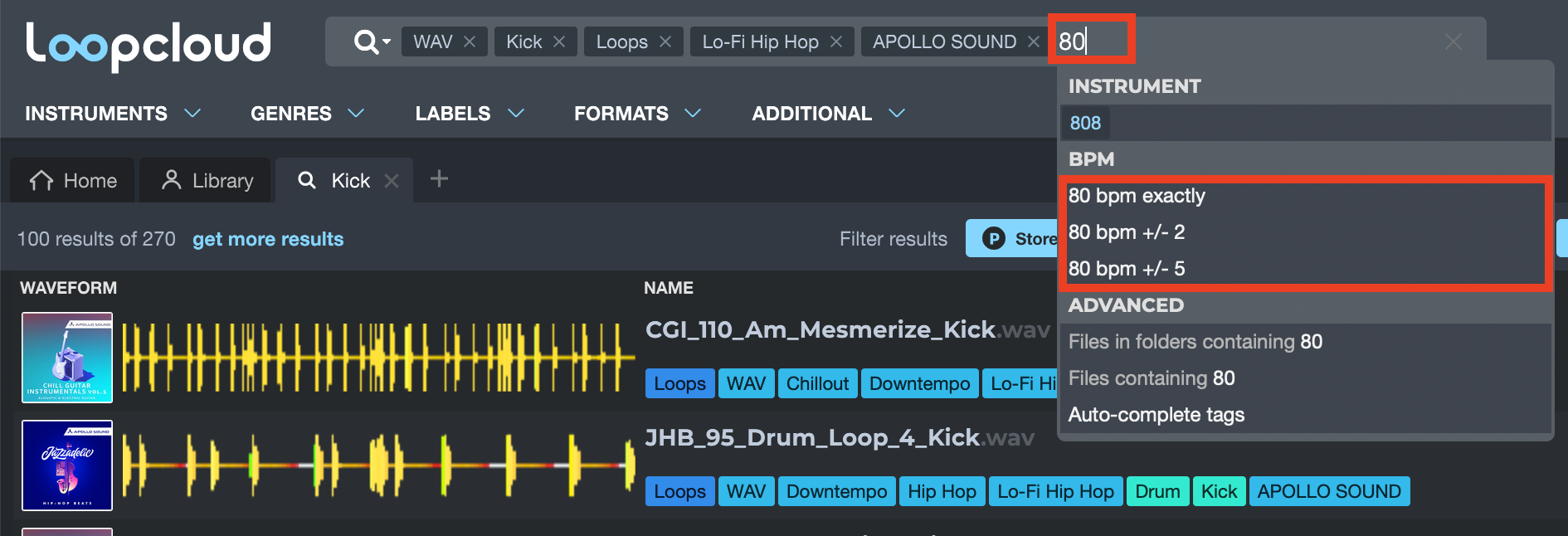This screenshot has width=1568, height=536.
Task: Select the 808 instrument suggestion
Action: 1085,123
